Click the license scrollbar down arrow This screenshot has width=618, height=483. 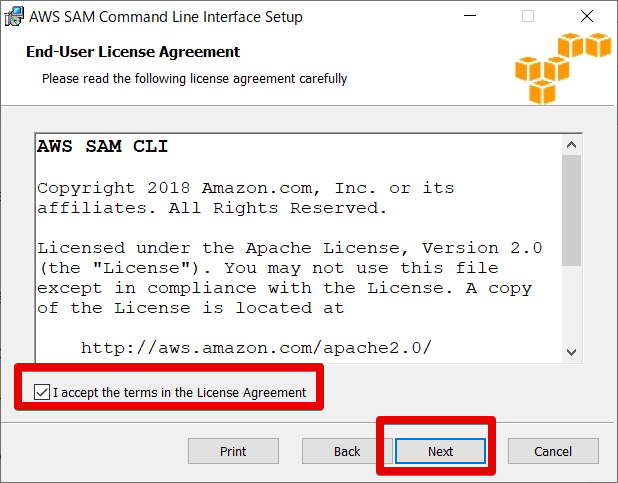(571, 352)
